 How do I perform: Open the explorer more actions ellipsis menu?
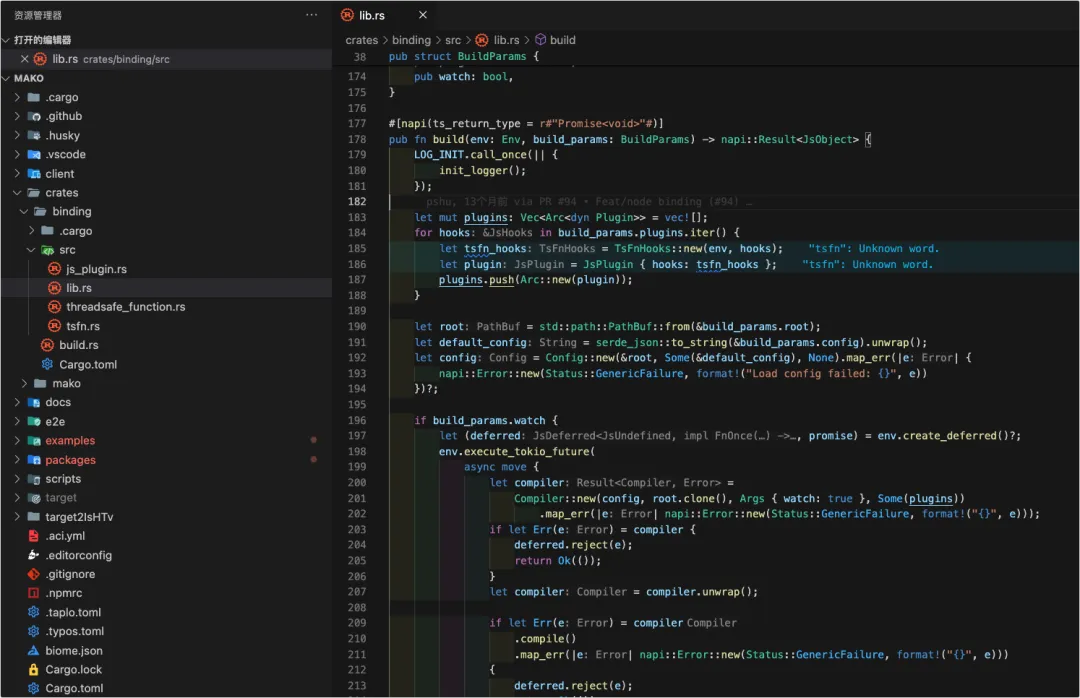point(311,14)
